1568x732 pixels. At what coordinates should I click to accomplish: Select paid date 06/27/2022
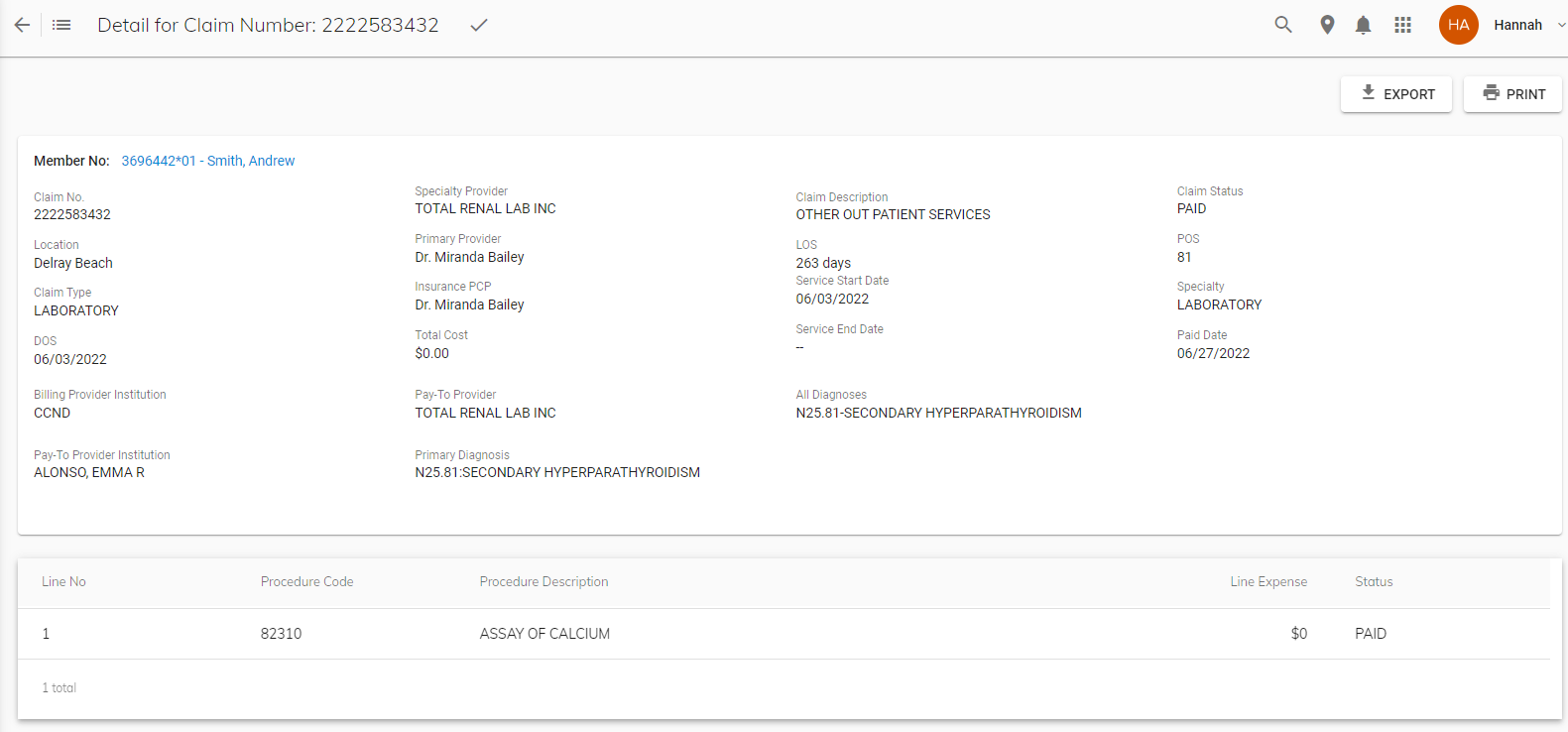[1213, 353]
